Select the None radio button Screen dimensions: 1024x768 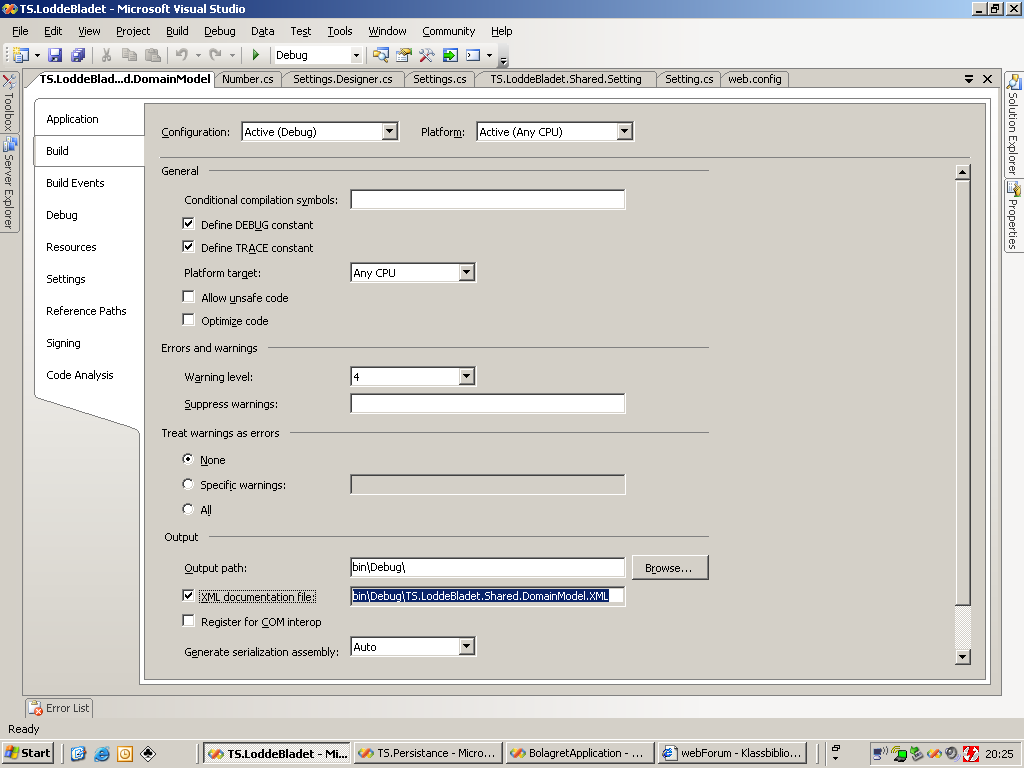click(x=188, y=459)
